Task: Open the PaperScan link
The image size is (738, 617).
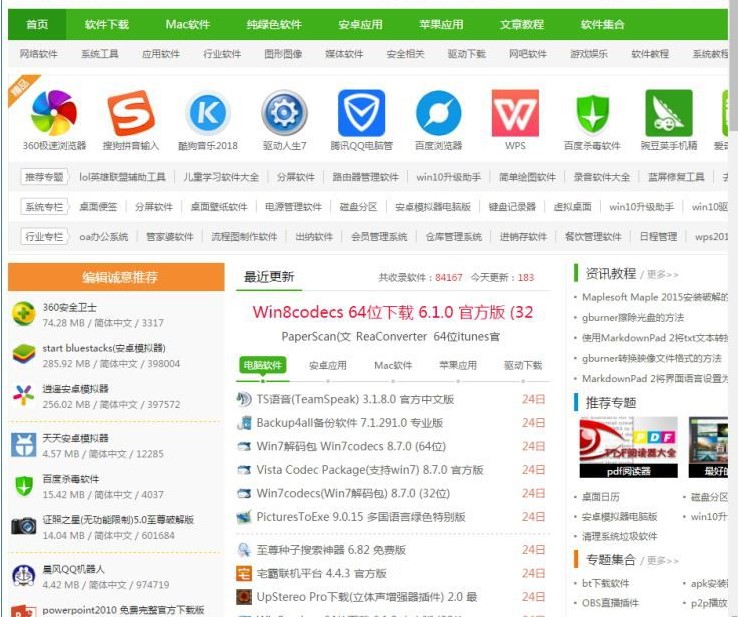Action: pyautogui.click(x=316, y=337)
